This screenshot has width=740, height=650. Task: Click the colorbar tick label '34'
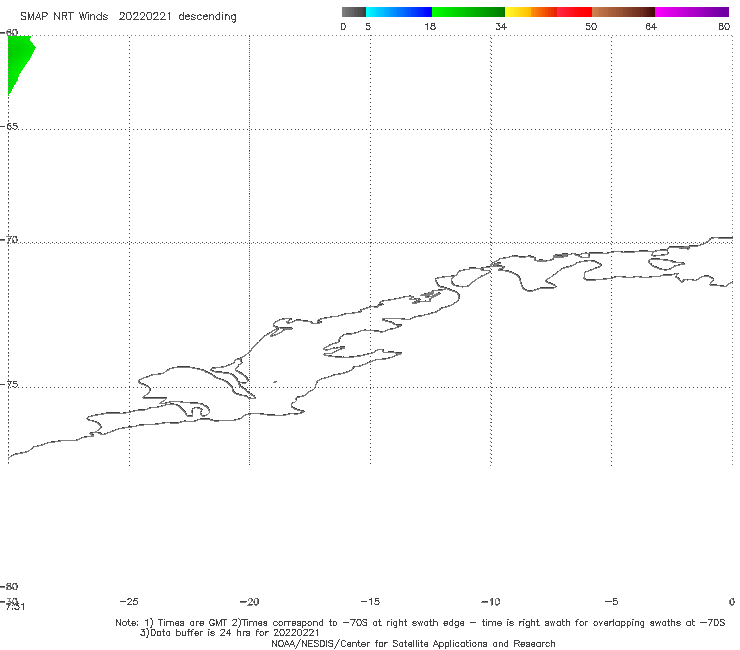[x=501, y=27]
